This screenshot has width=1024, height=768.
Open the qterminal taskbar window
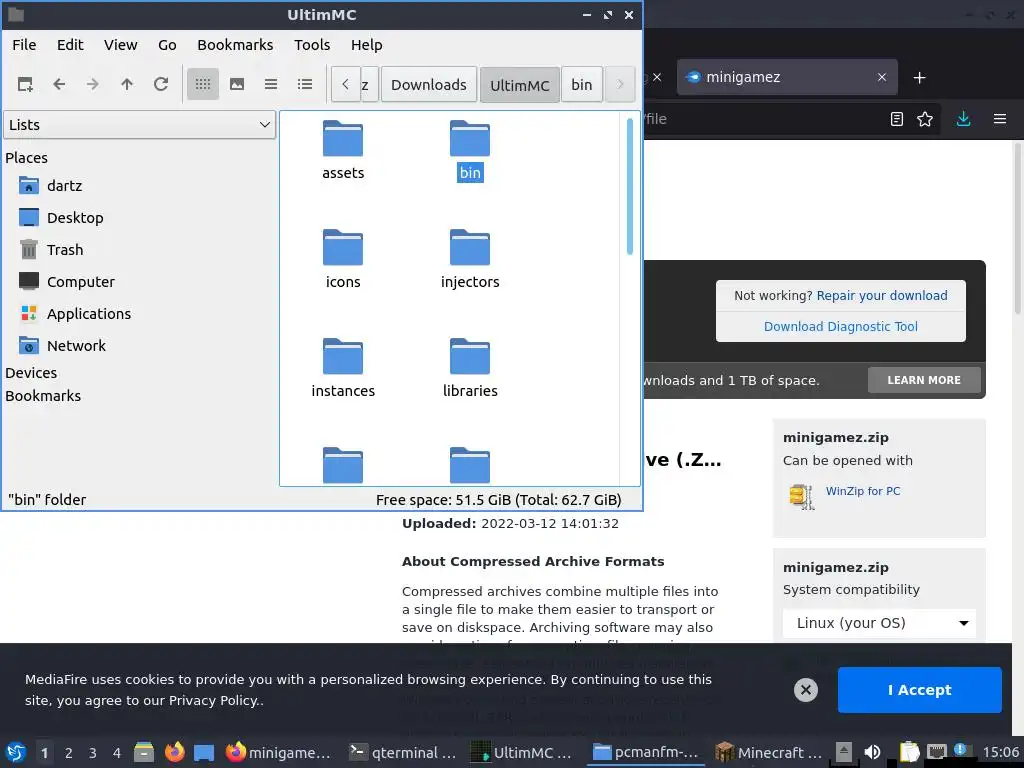pos(402,752)
